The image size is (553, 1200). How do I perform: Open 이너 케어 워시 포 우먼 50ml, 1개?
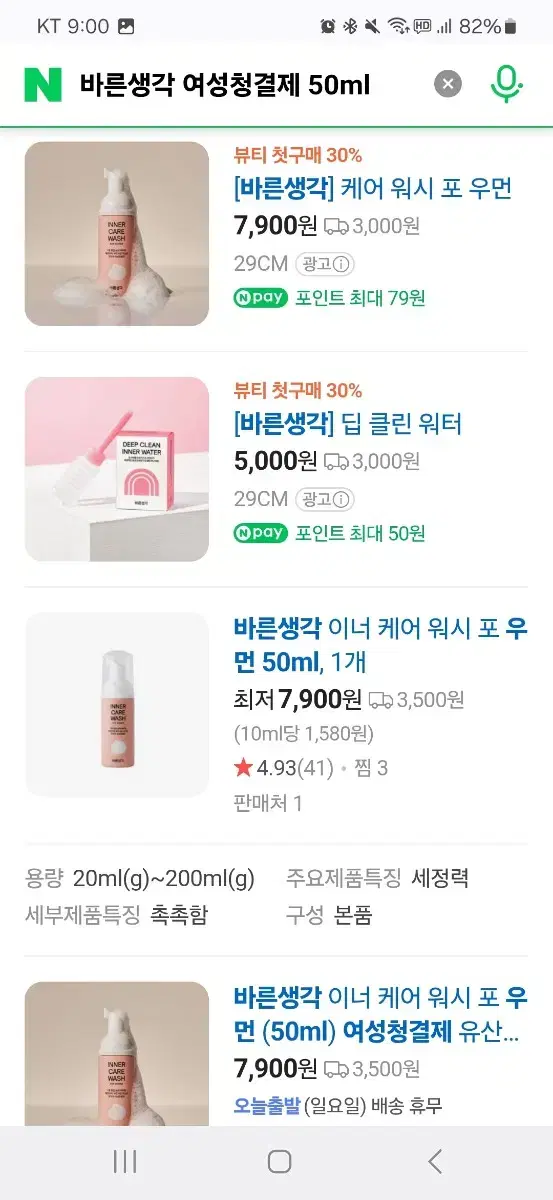[380, 645]
